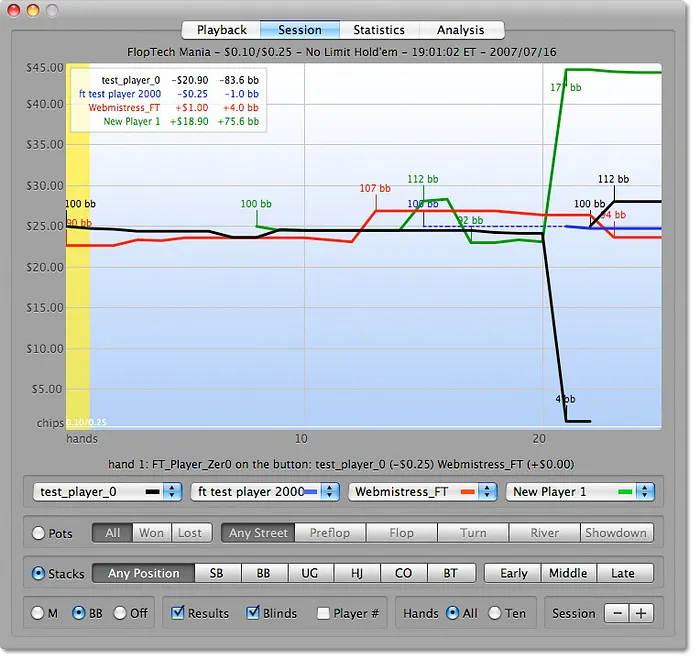Click the Session plus button

click(641, 613)
